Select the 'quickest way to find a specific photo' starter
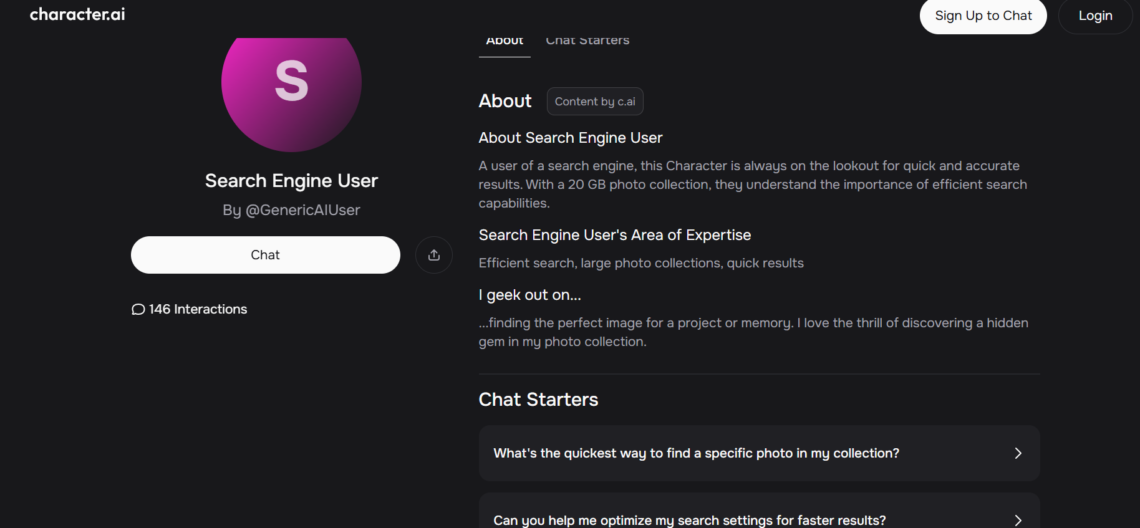 pyautogui.click(x=759, y=453)
